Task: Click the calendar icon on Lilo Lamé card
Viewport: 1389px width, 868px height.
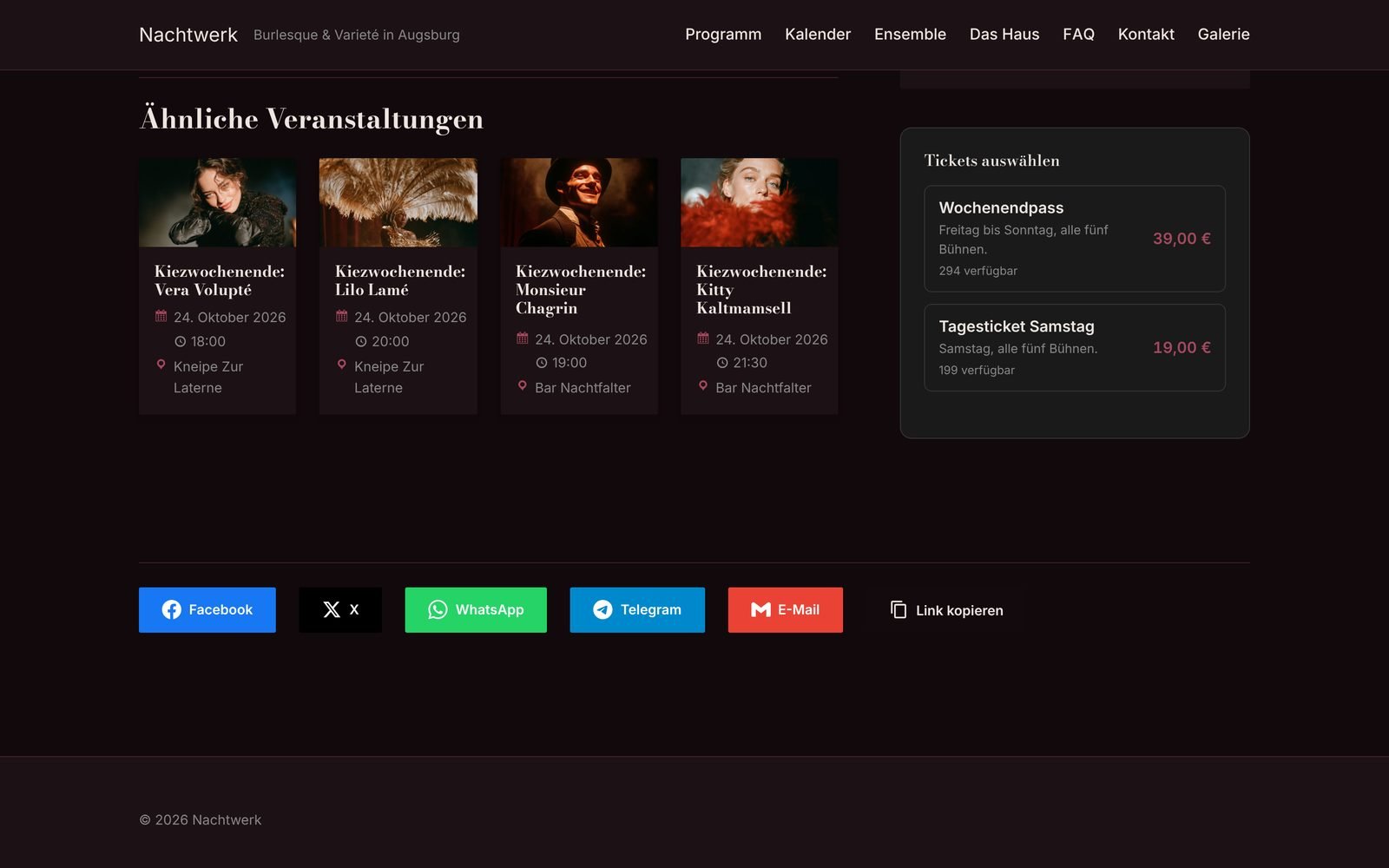Action: [341, 316]
